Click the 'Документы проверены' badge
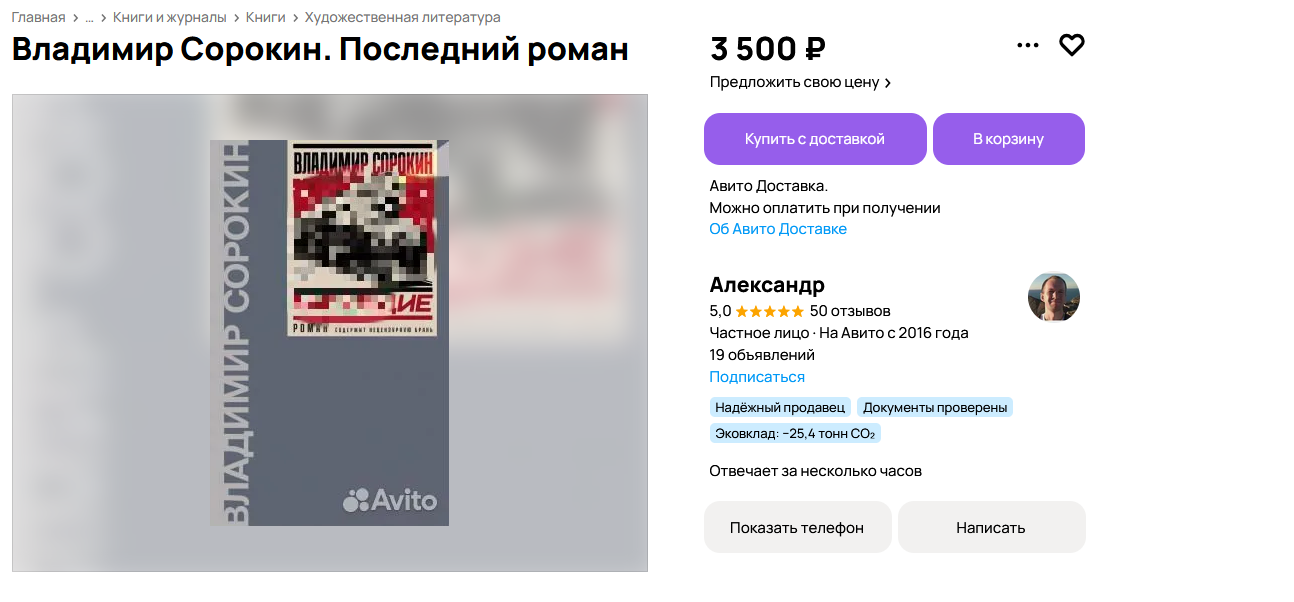Image resolution: width=1294 pixels, height=602 pixels. (x=935, y=407)
